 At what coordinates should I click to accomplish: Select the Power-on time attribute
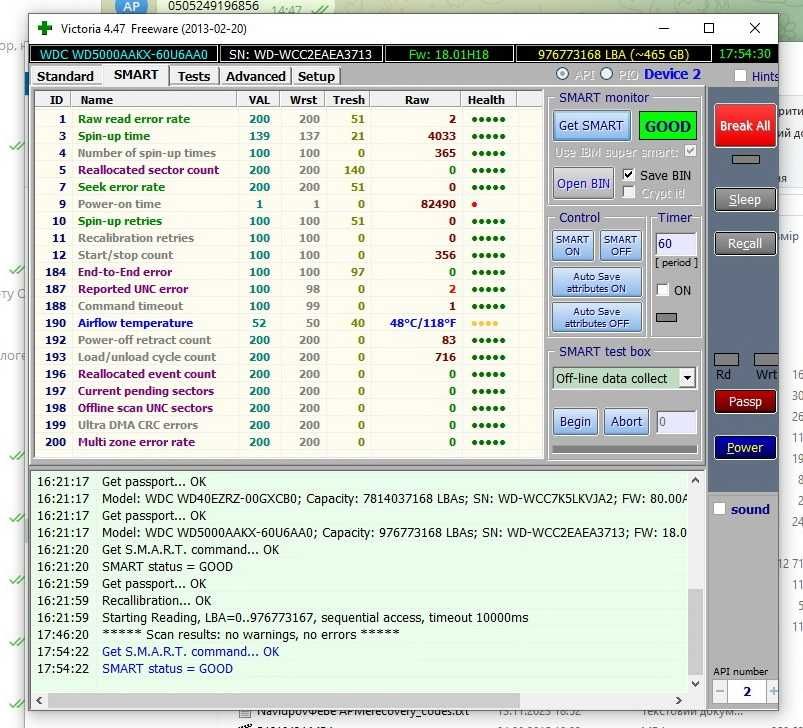coord(288,204)
